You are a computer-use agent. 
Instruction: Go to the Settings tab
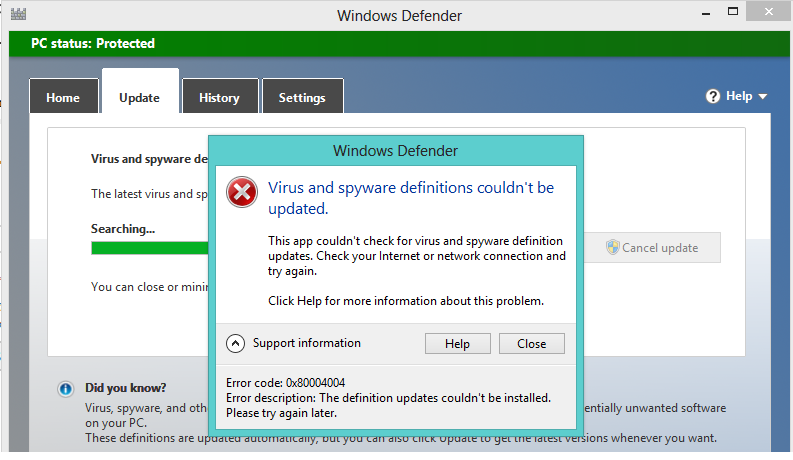pyautogui.click(x=302, y=96)
